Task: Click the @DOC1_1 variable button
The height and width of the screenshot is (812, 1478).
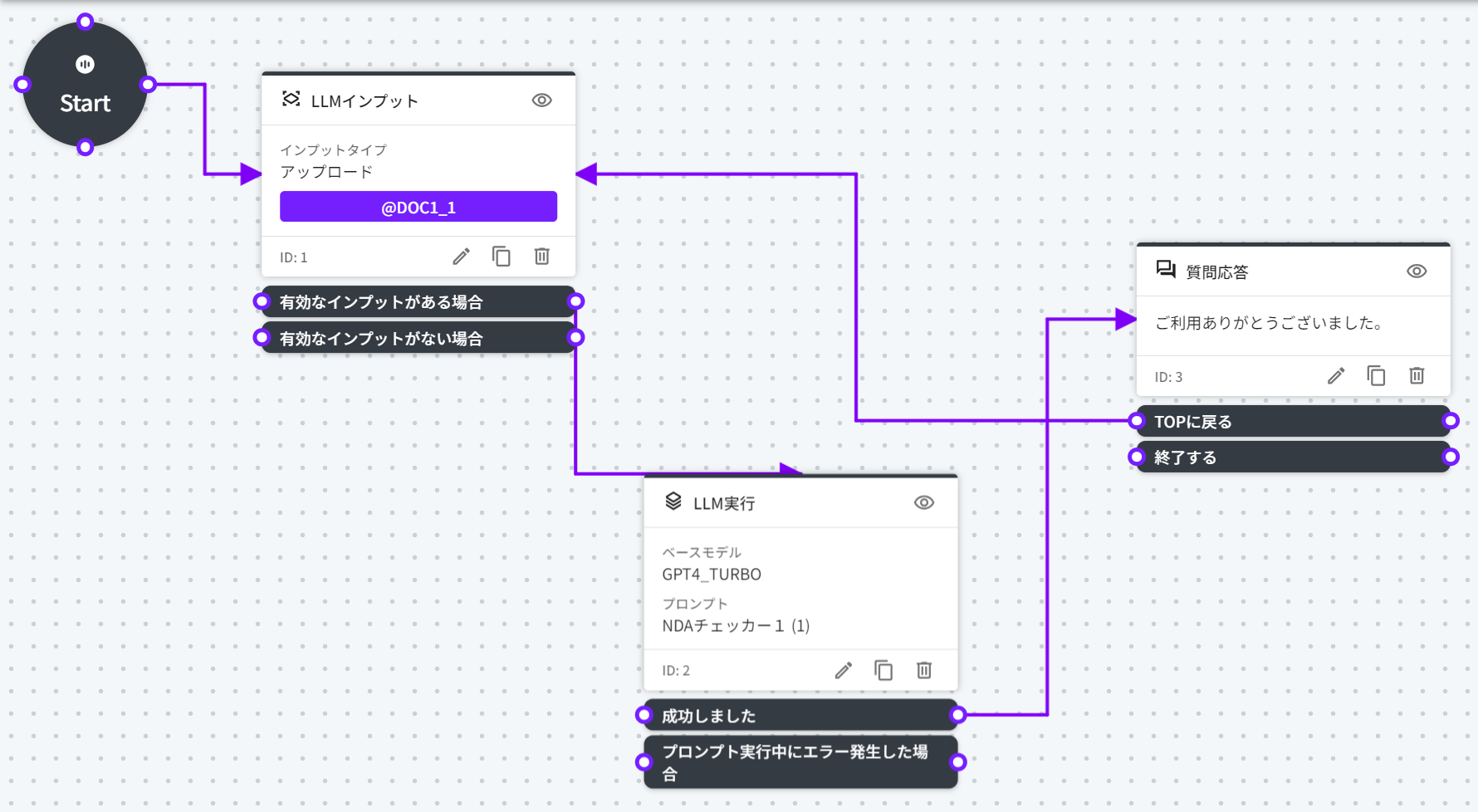Action: 418,207
